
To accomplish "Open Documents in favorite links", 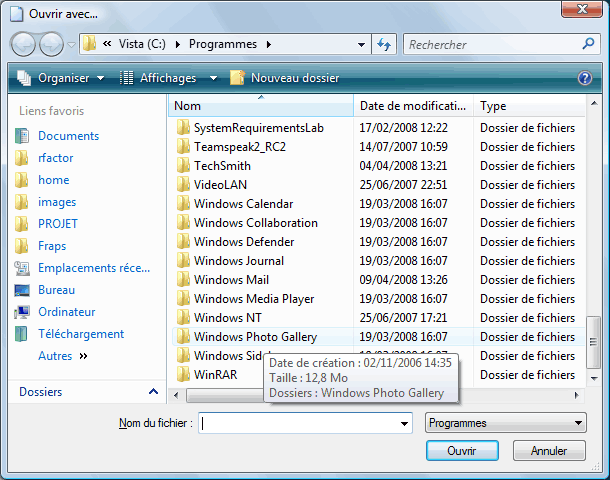I will coord(68,136).
